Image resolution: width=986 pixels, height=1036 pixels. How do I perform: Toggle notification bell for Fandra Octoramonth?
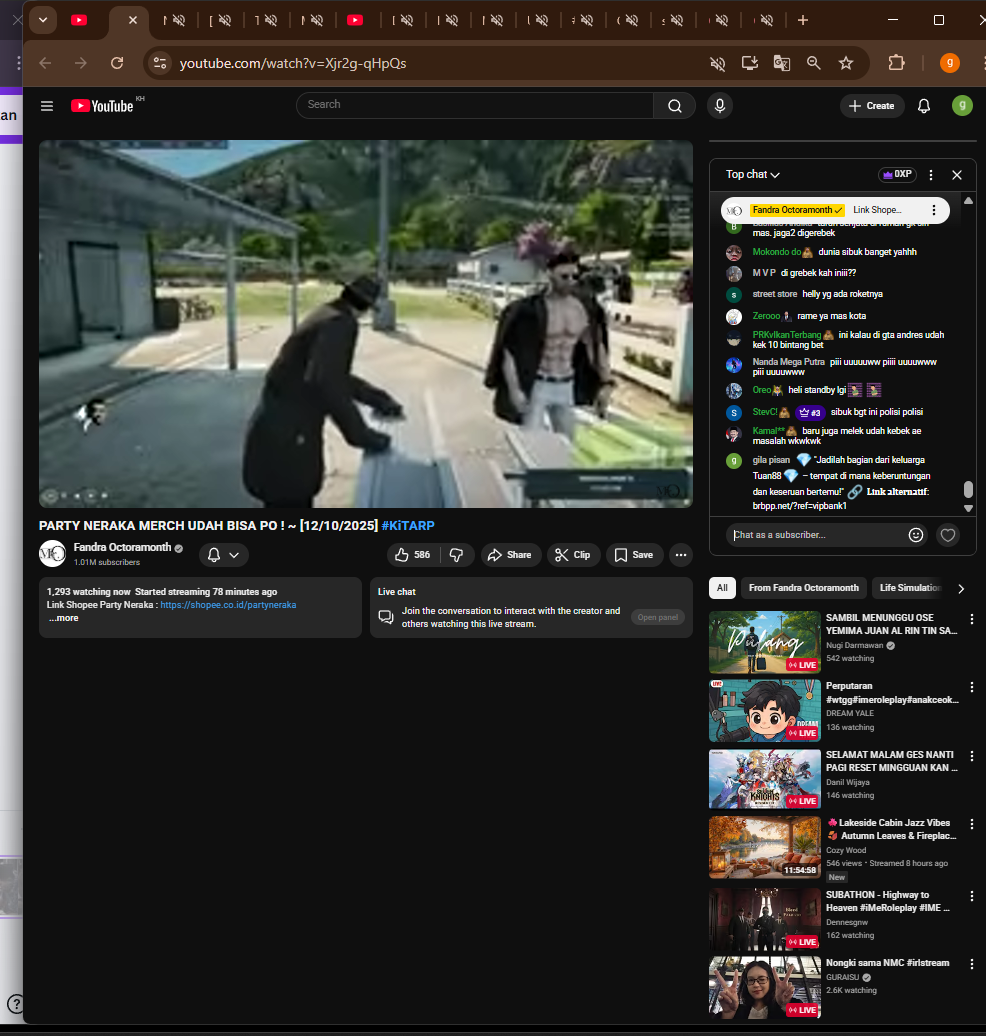pyautogui.click(x=223, y=555)
